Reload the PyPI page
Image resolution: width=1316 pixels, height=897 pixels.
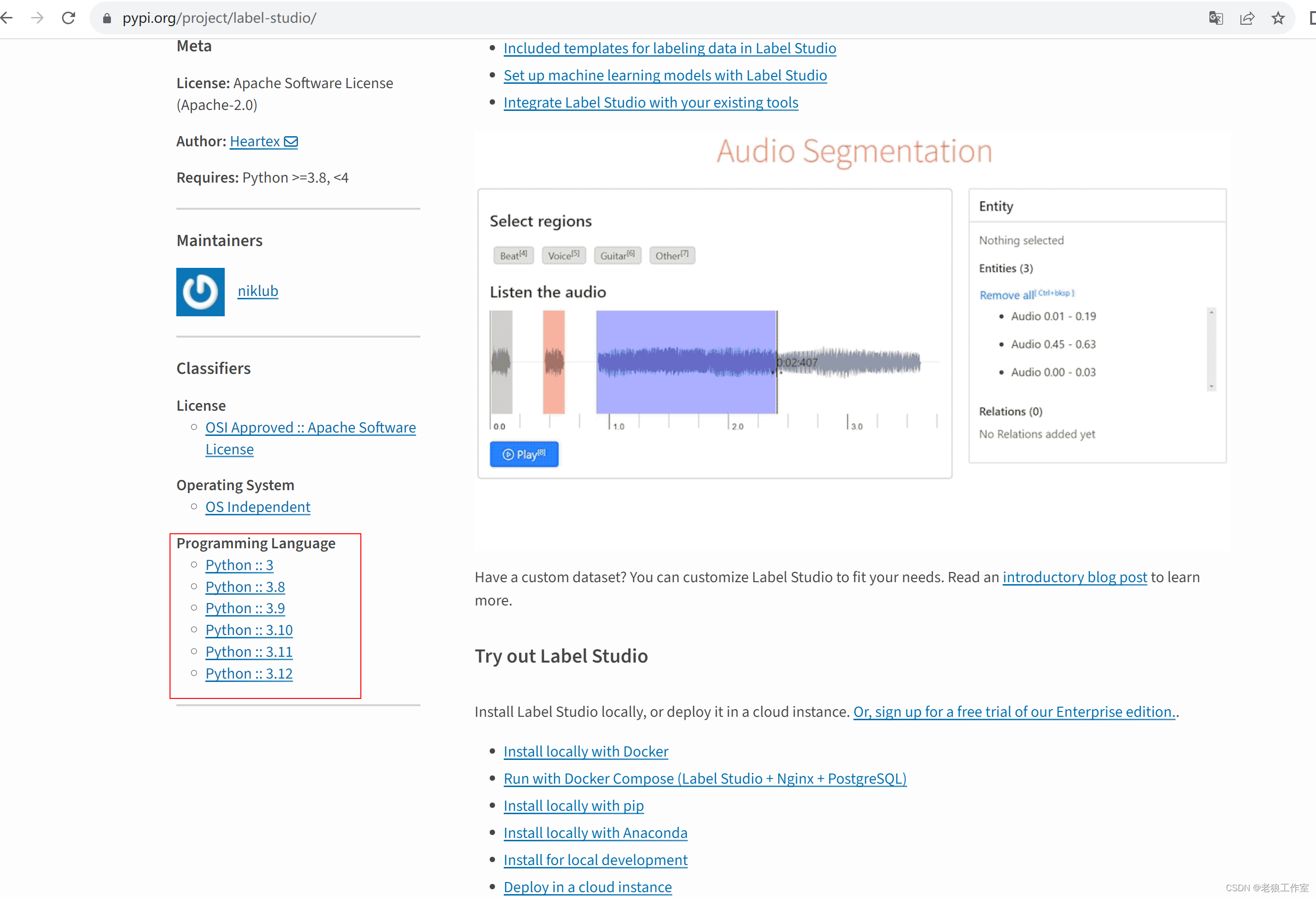(68, 18)
